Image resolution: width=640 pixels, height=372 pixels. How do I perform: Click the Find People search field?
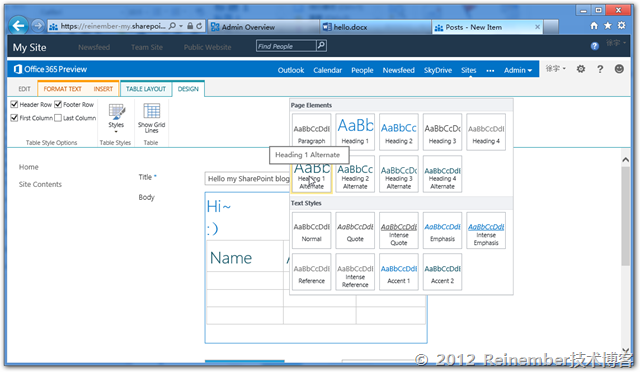pos(287,46)
